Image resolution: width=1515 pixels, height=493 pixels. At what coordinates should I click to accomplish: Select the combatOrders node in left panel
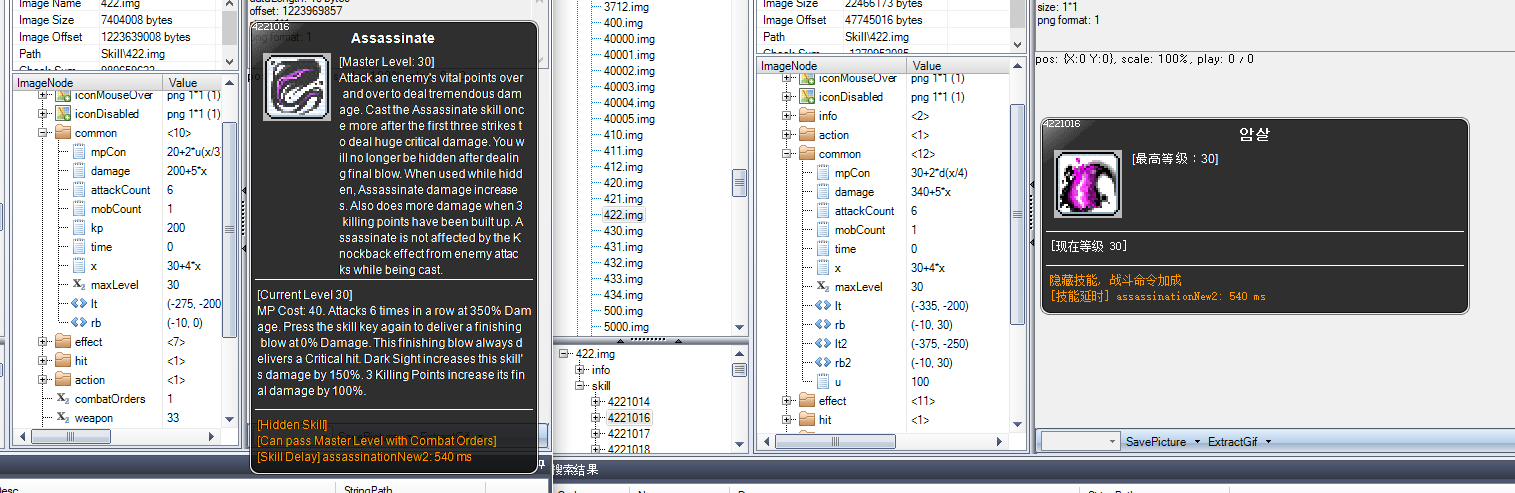[x=109, y=399]
